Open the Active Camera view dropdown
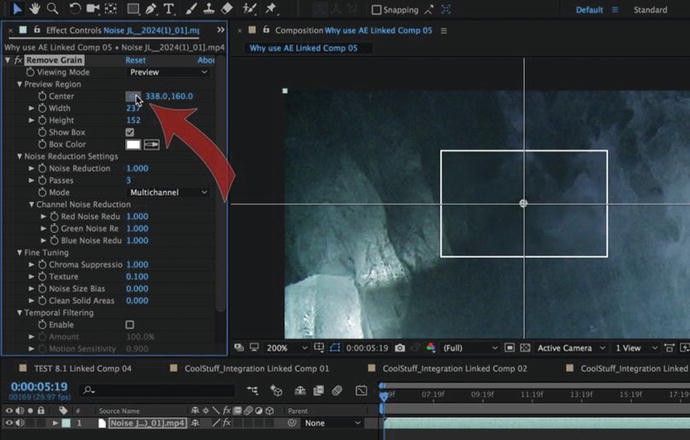The height and width of the screenshot is (440, 690). pyautogui.click(x=571, y=348)
